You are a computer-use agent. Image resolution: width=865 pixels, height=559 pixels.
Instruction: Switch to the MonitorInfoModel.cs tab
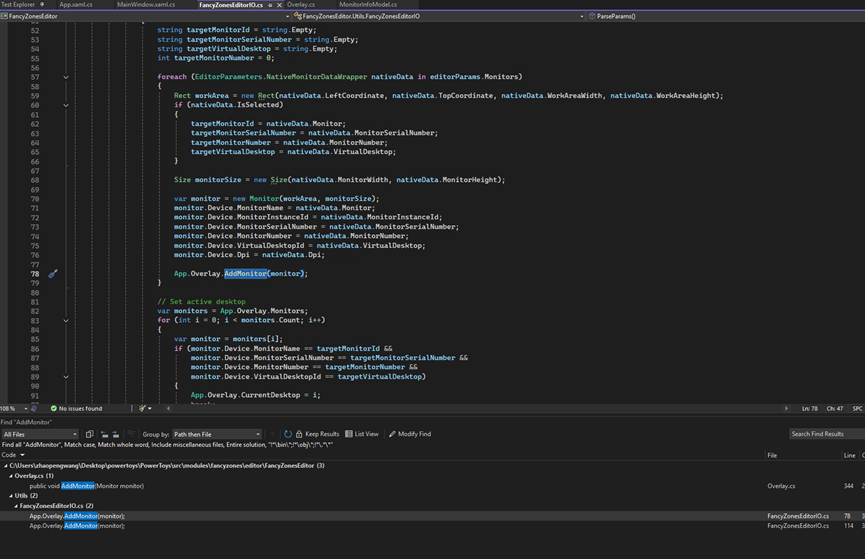tap(367, 5)
